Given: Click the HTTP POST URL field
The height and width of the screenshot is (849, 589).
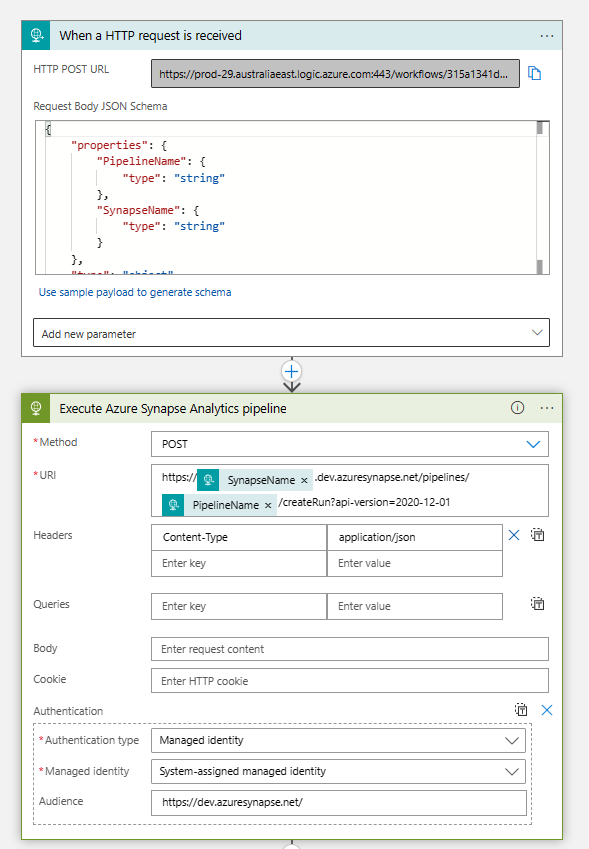Looking at the screenshot, I should click(335, 74).
